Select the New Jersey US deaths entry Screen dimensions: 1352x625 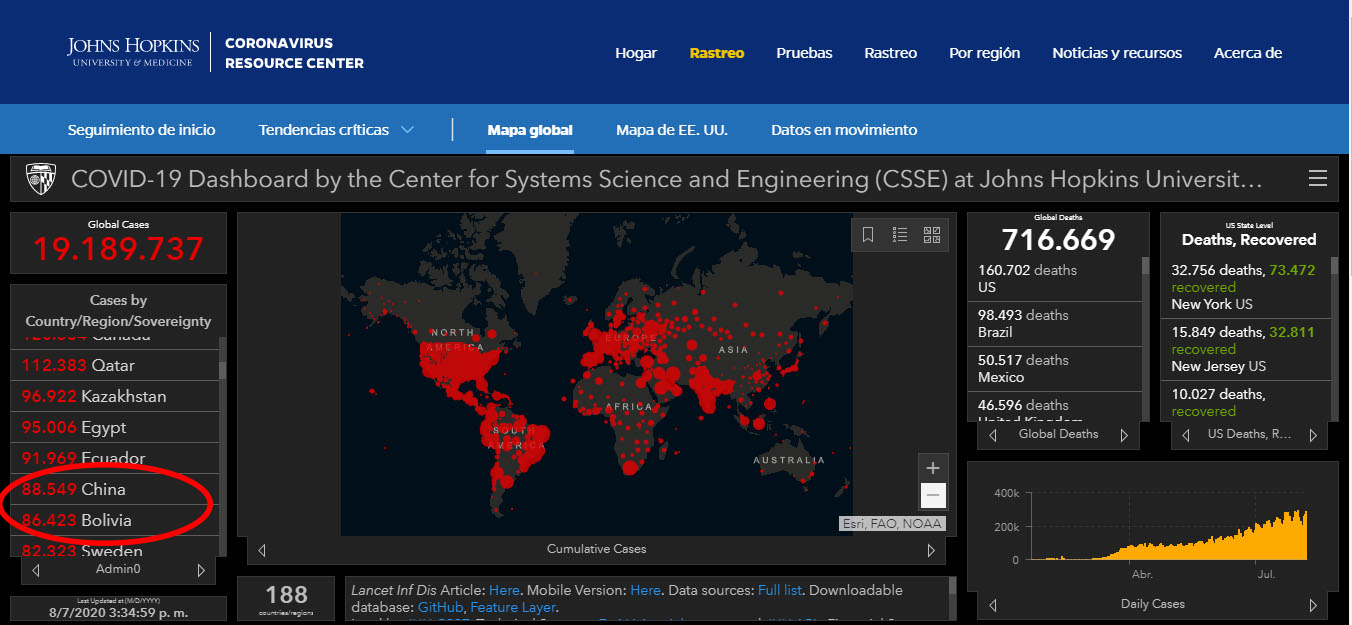[1246, 349]
